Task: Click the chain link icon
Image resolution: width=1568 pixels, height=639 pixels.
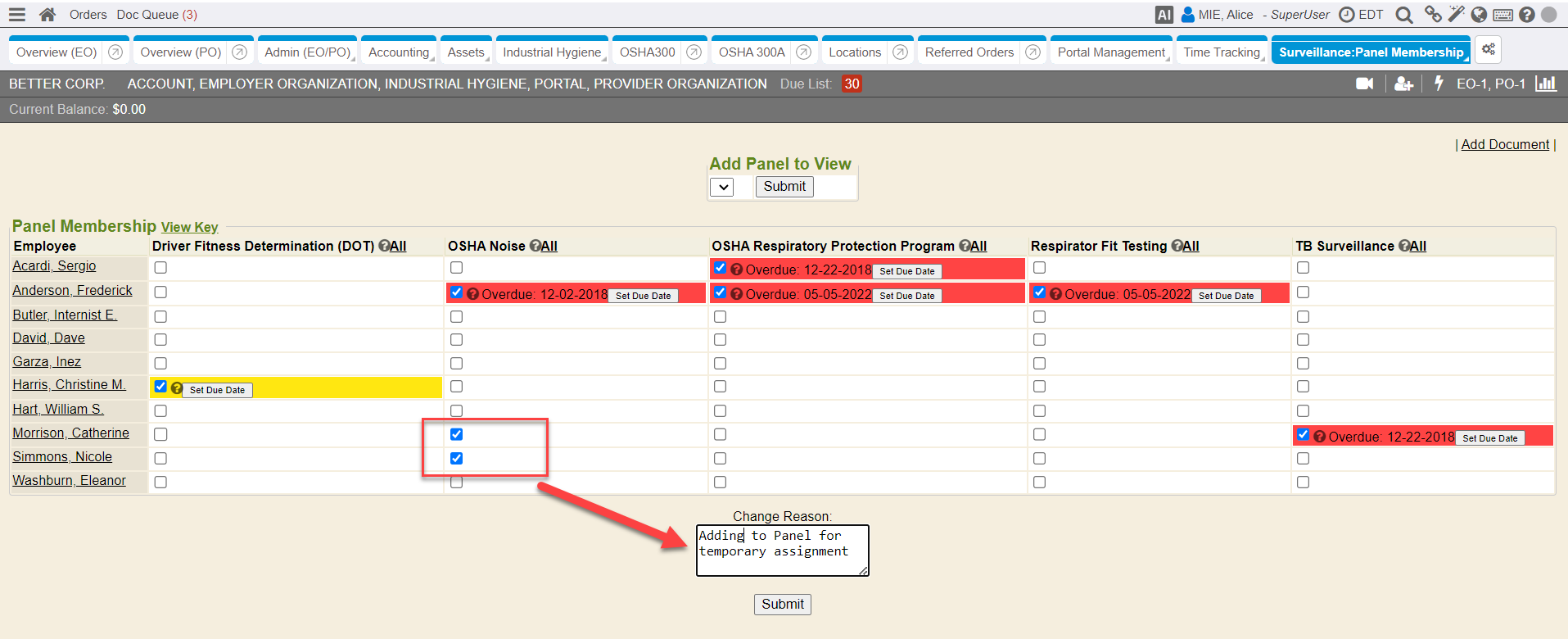Action: point(1433,15)
